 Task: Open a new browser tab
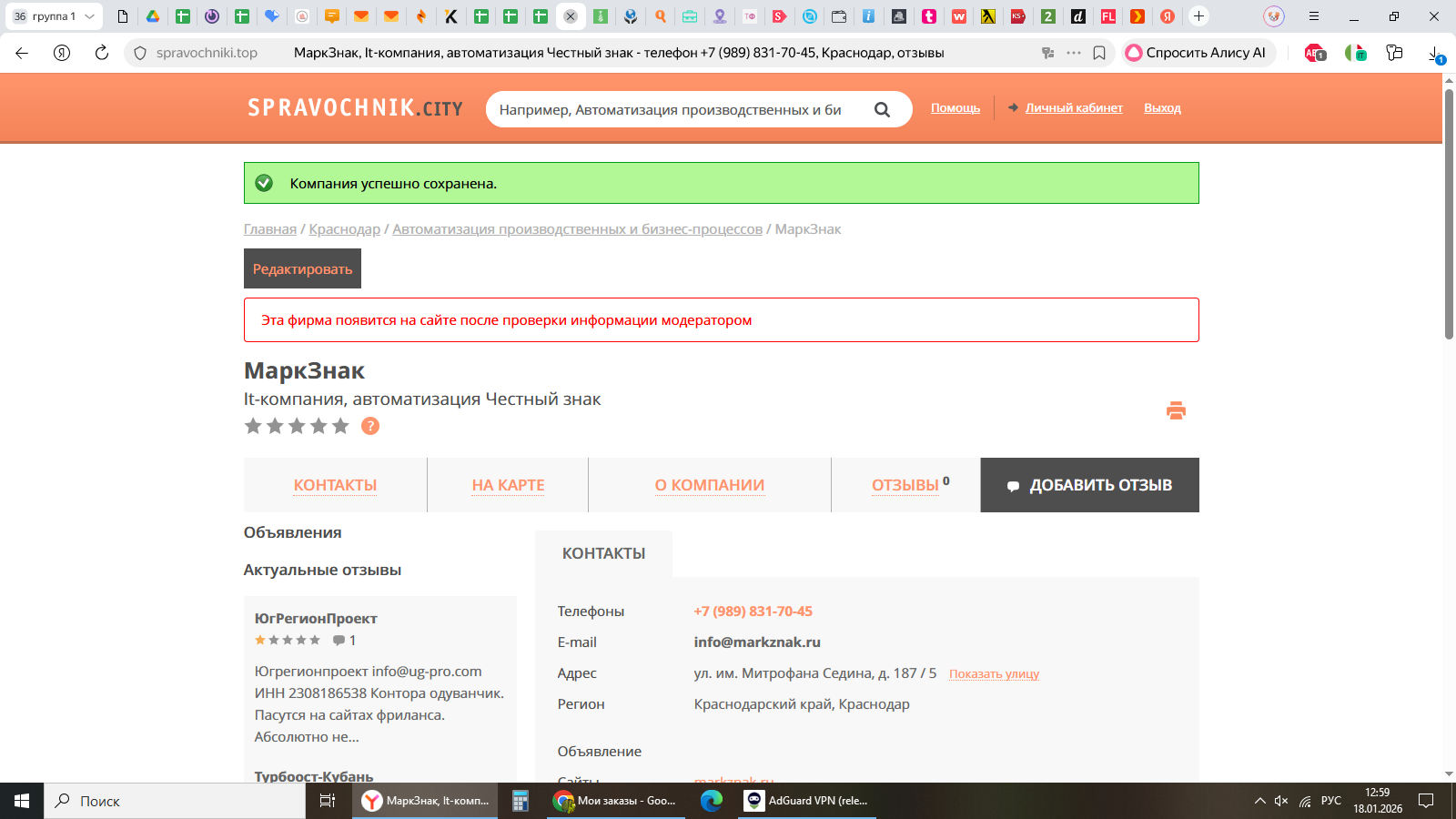[x=1198, y=16]
